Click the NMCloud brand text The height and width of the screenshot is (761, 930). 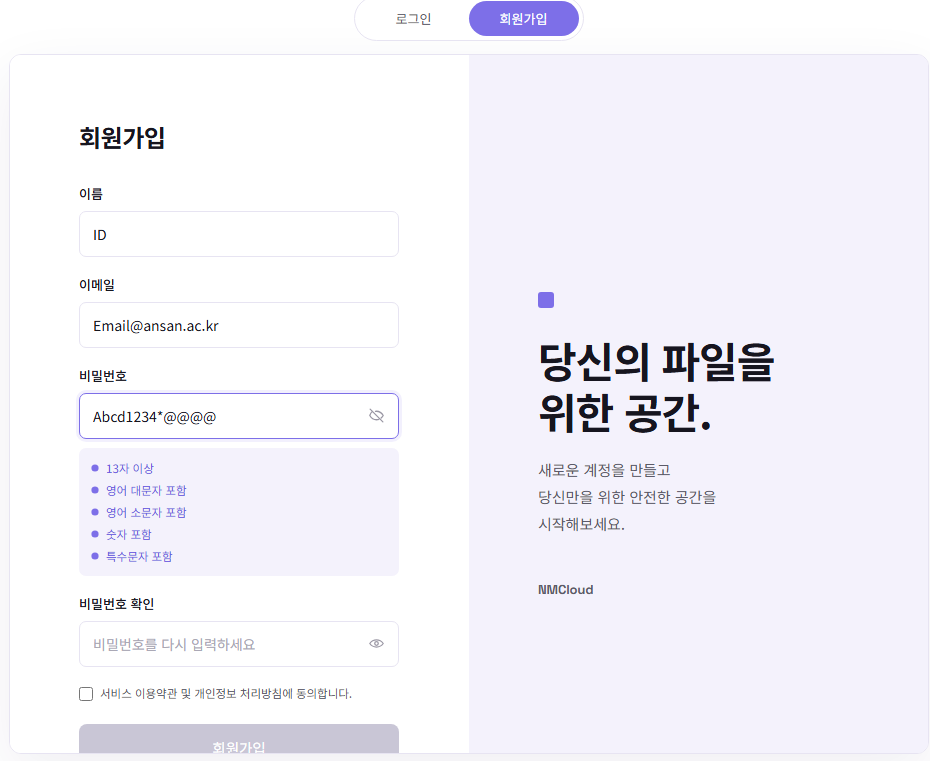click(x=565, y=590)
